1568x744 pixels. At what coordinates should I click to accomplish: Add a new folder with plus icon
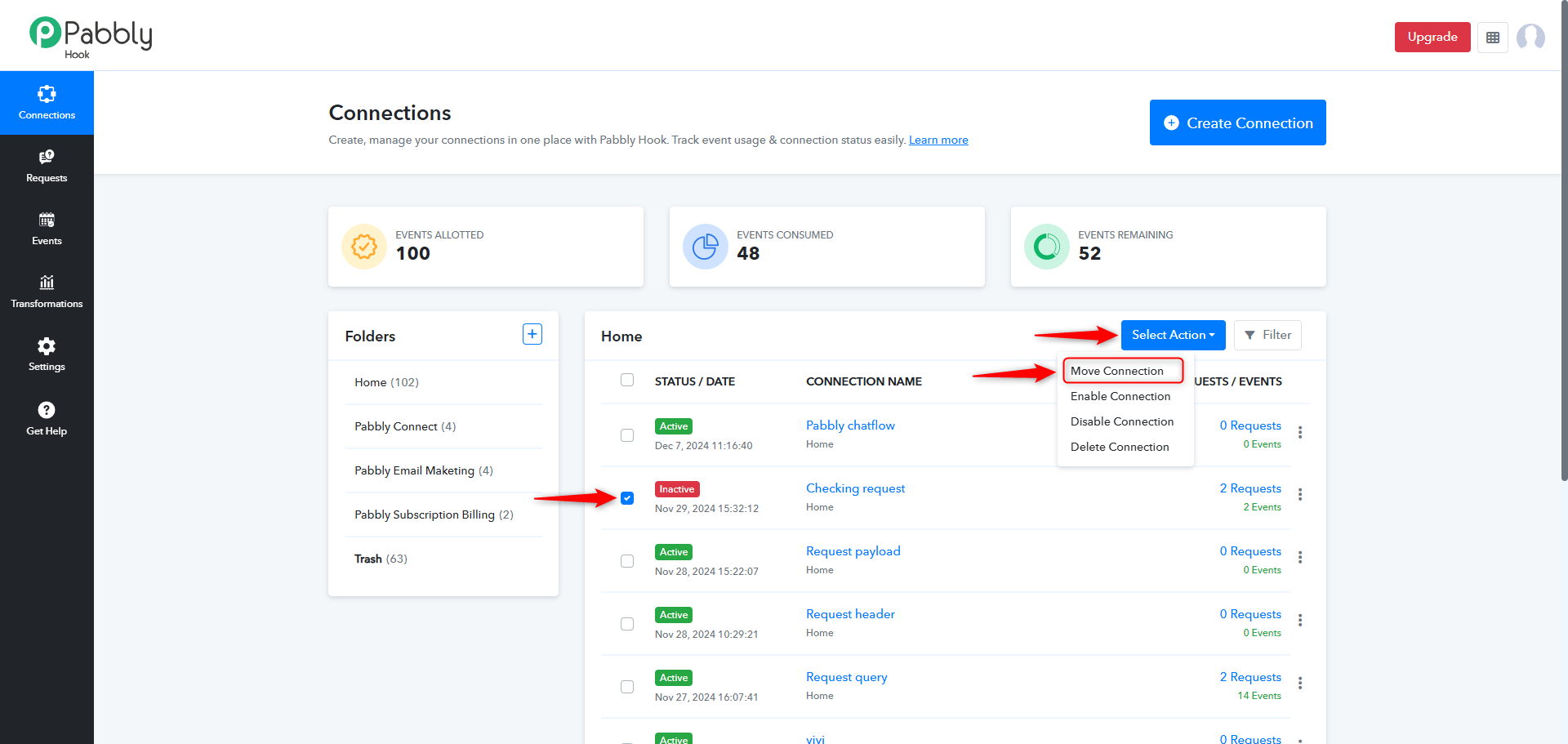(532, 334)
